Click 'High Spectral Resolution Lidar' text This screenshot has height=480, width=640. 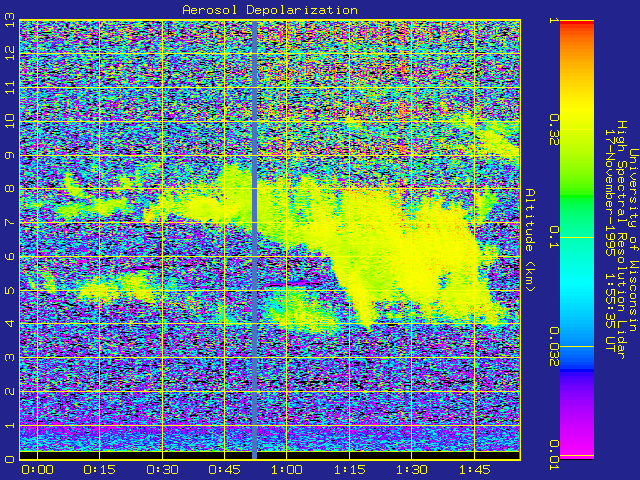coord(621,240)
